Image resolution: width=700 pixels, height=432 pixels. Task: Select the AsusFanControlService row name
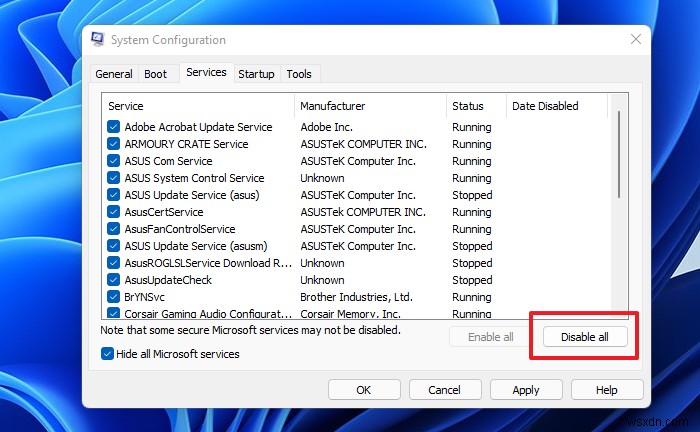tap(180, 229)
